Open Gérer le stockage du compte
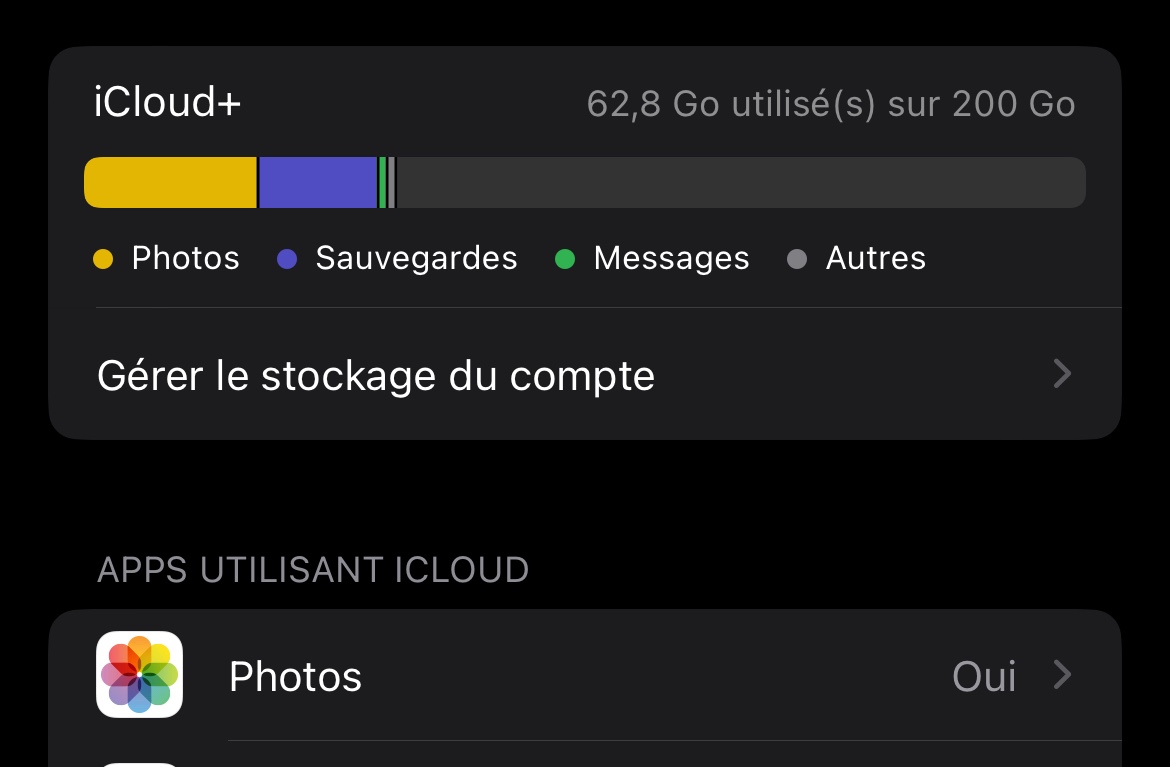Viewport: 1170px width, 767px height. pos(376,376)
